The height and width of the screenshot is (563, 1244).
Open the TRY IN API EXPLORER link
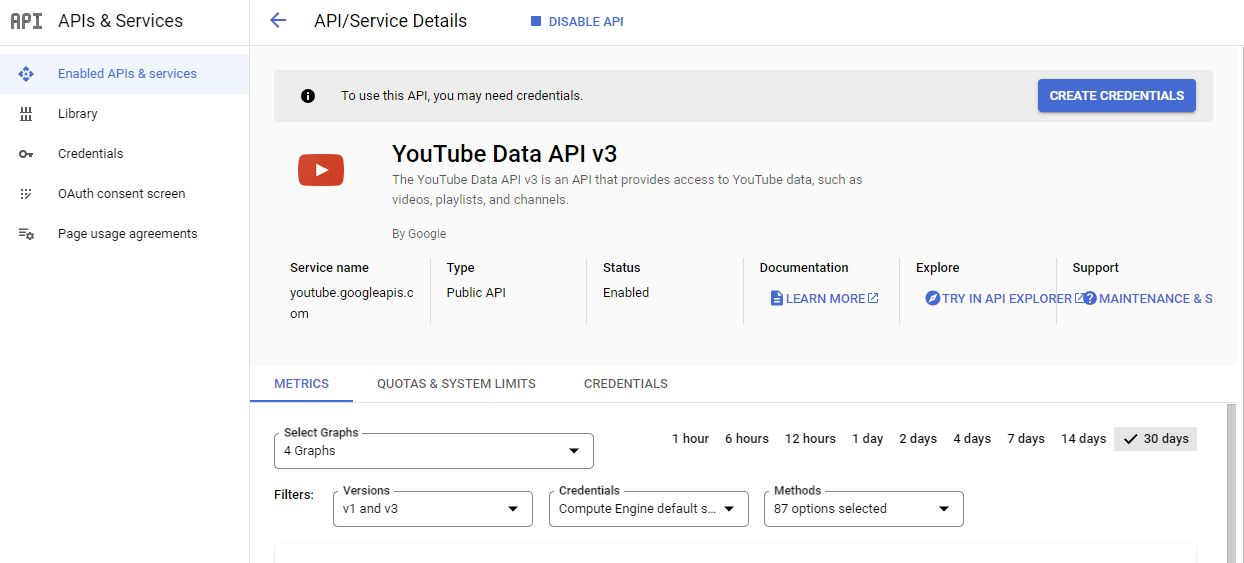pos(1006,298)
